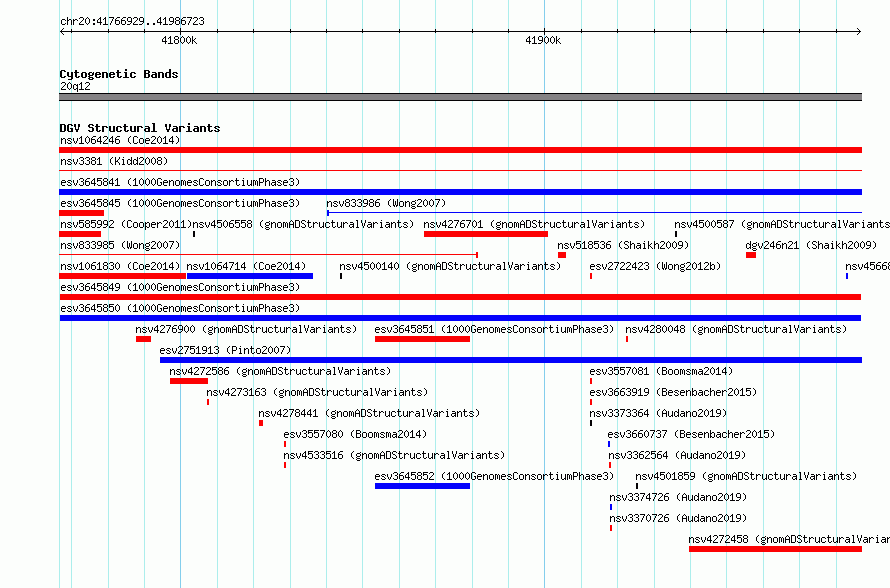890x588 pixels.
Task: Select esv3645849 long red variant bar
Action: click(x=460, y=297)
